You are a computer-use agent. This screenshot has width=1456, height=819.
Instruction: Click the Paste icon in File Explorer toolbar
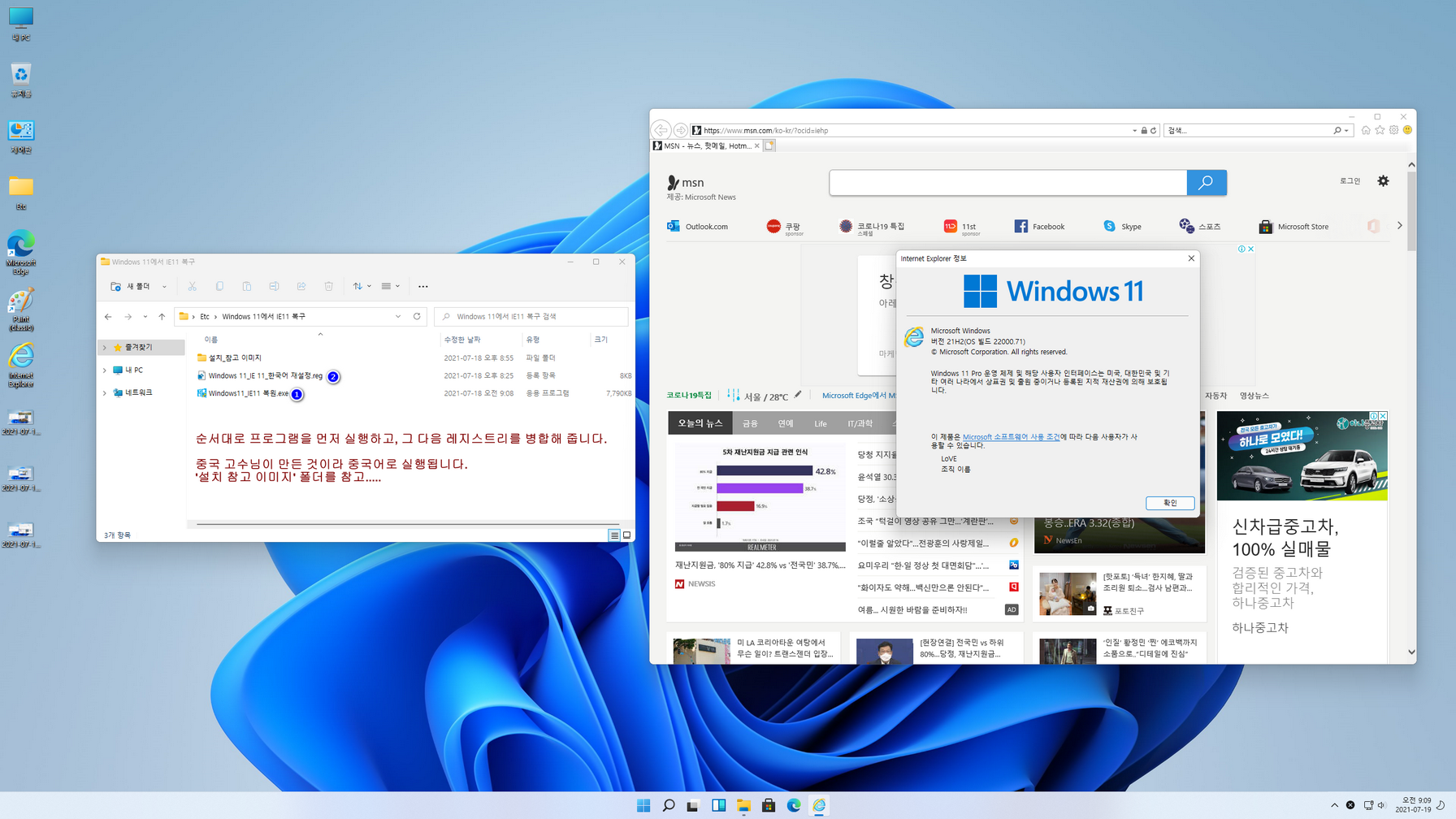coord(247,286)
